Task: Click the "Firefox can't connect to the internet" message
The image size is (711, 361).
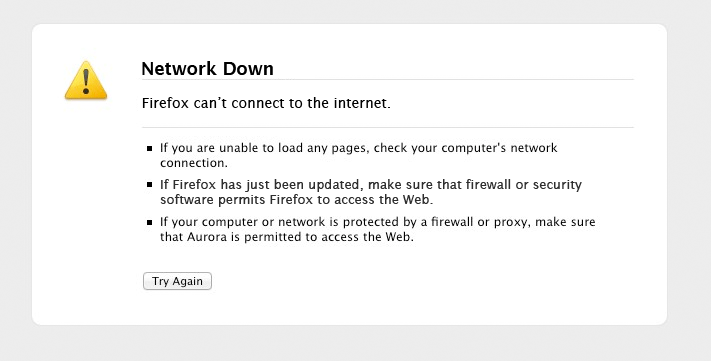Action: coord(266,103)
